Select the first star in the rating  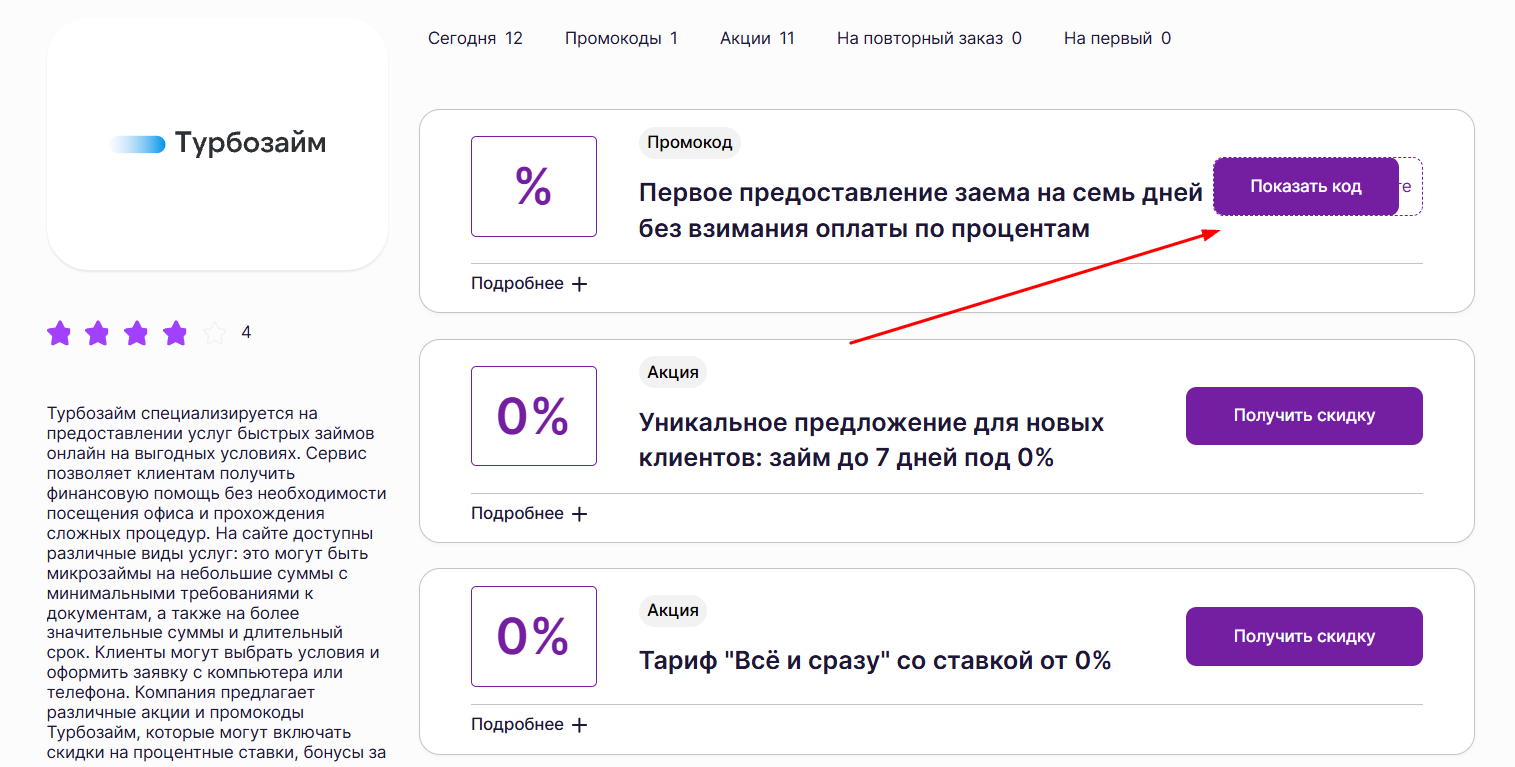[x=59, y=332]
